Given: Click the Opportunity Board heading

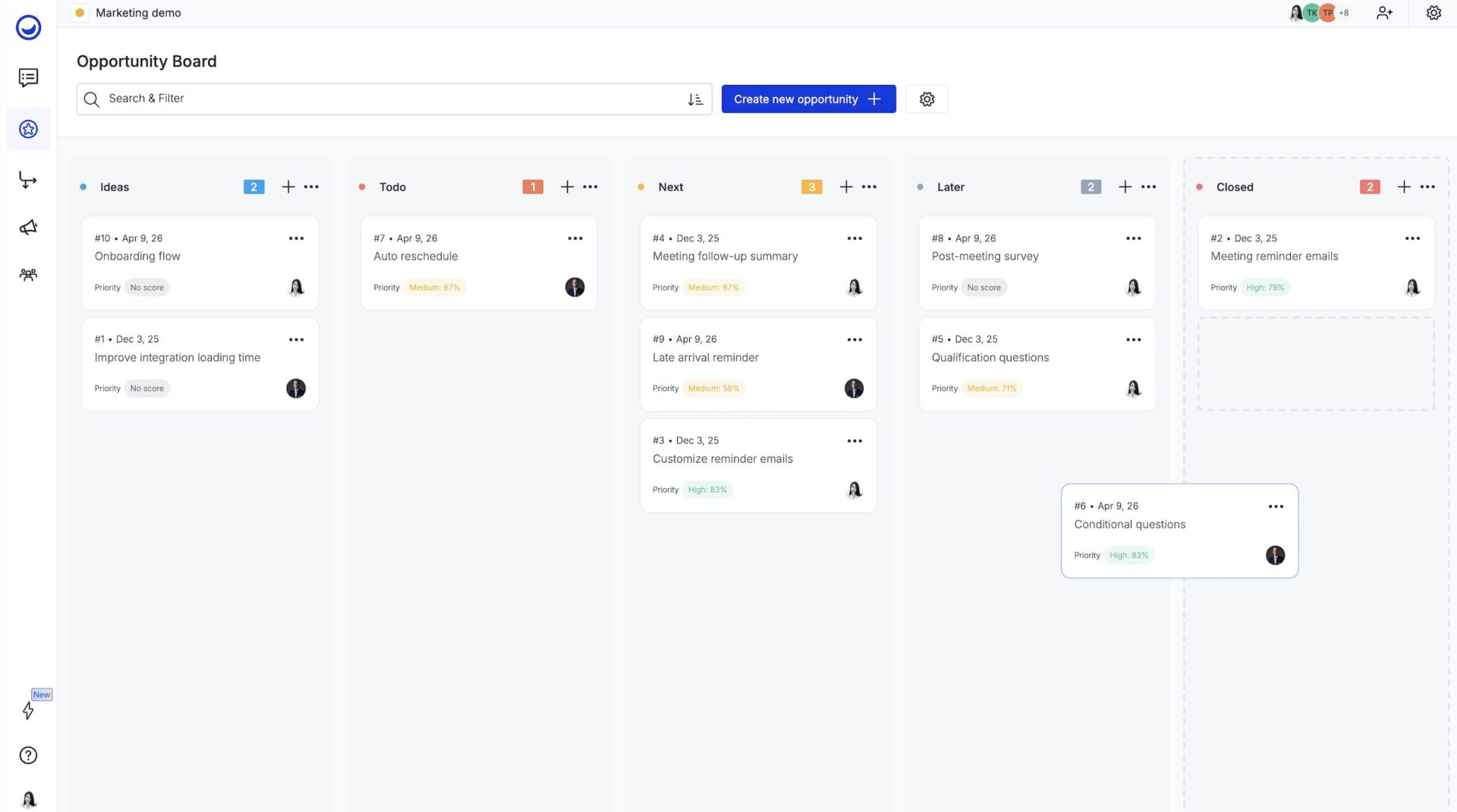Looking at the screenshot, I should [x=146, y=61].
